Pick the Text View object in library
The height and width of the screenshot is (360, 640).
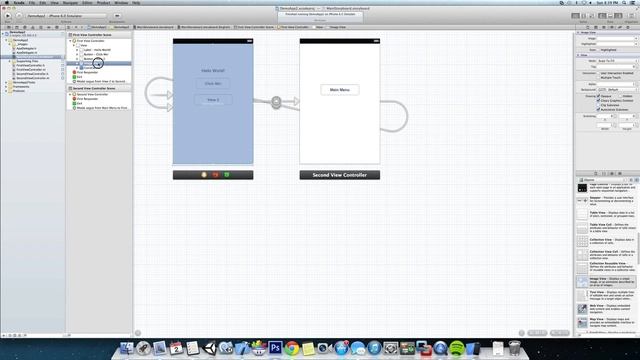(x=606, y=295)
